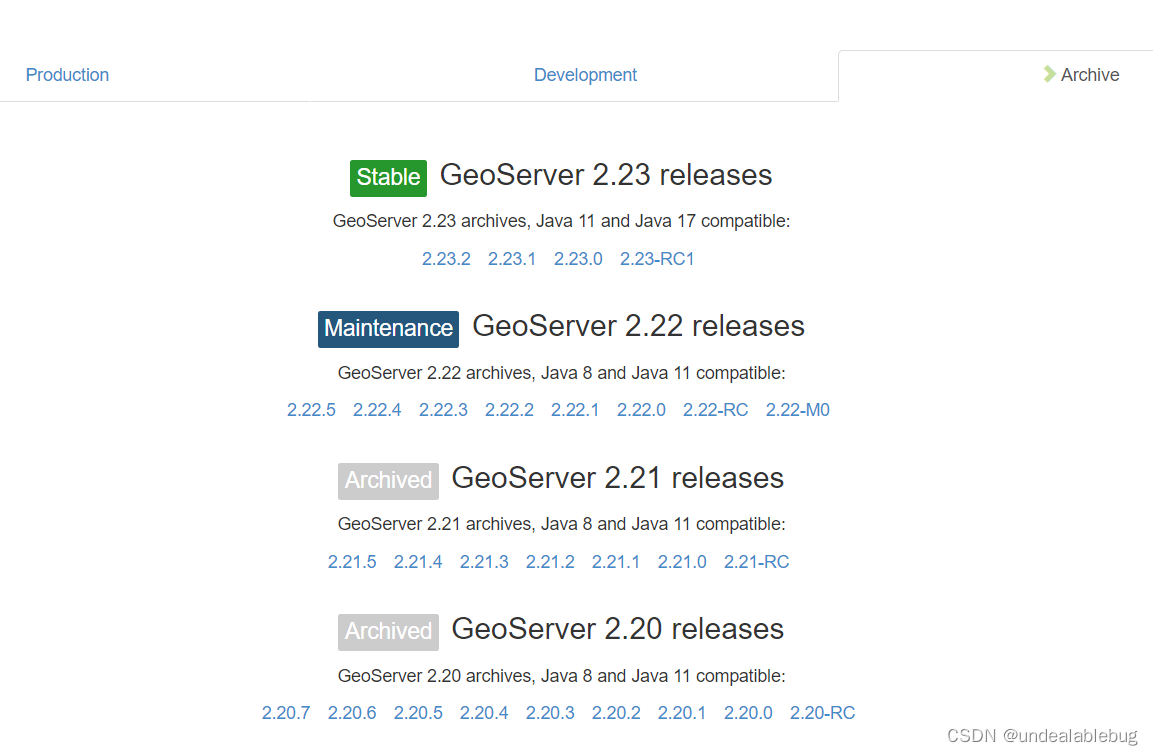Click the Archived badge beside GeoServer 2.21

[388, 481]
